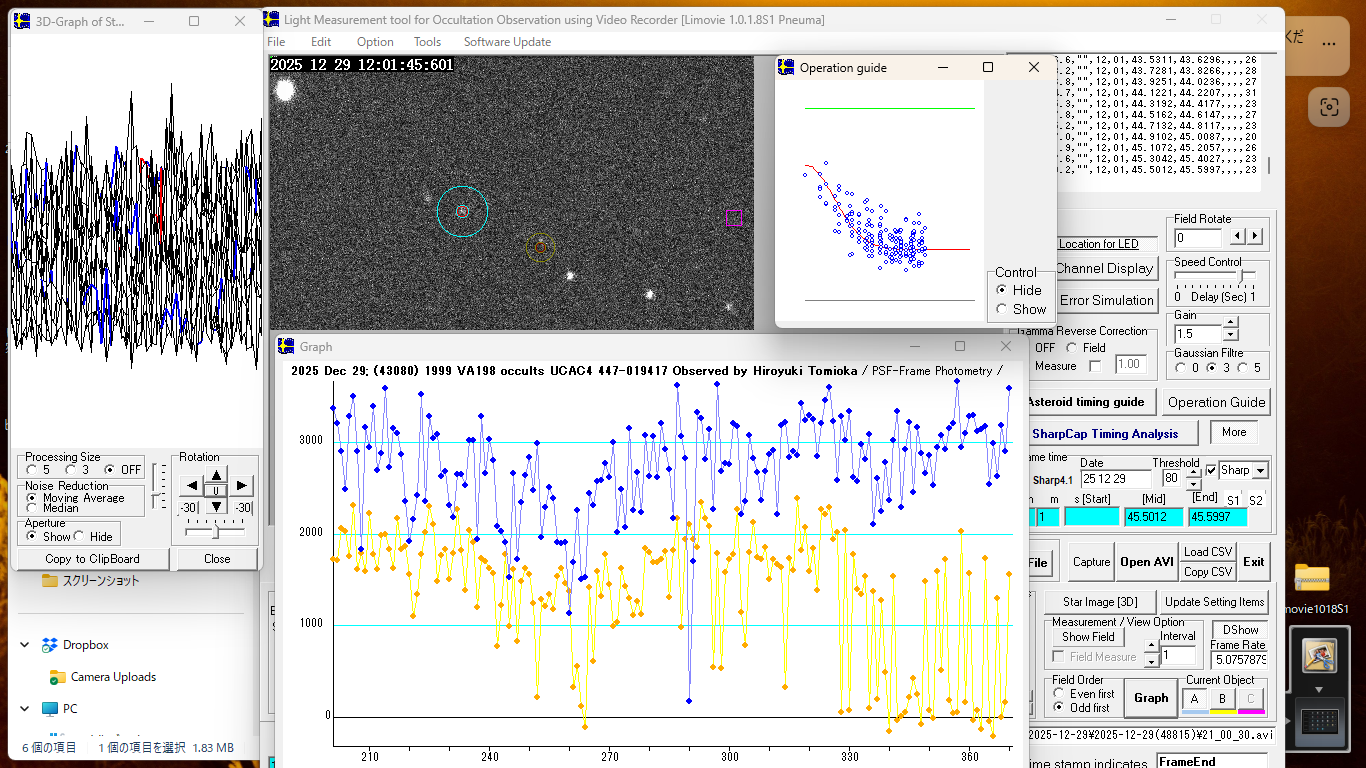This screenshot has width=1366, height=768.
Task: Select Median noise reduction option
Action: point(32,508)
